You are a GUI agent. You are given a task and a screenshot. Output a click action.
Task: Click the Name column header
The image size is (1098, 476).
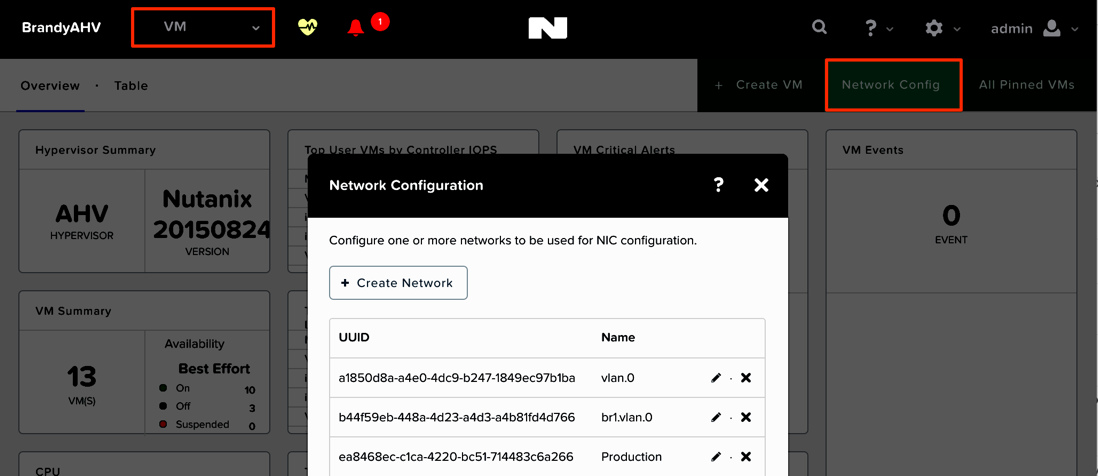[618, 337]
